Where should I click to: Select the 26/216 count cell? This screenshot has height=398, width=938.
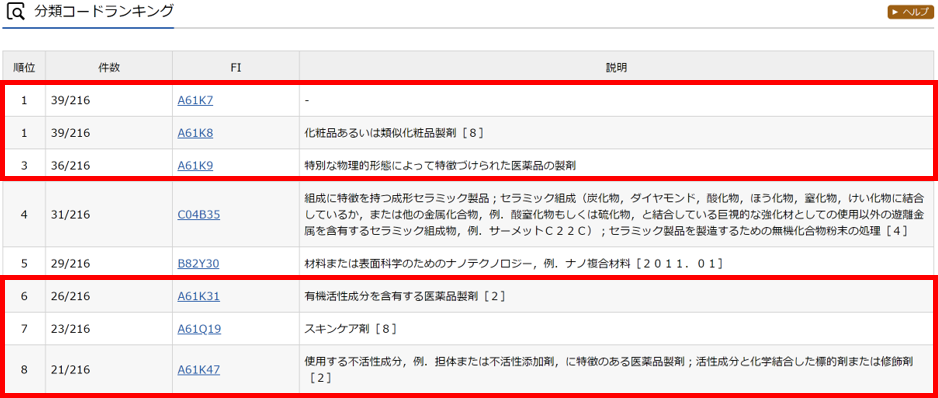(x=109, y=296)
